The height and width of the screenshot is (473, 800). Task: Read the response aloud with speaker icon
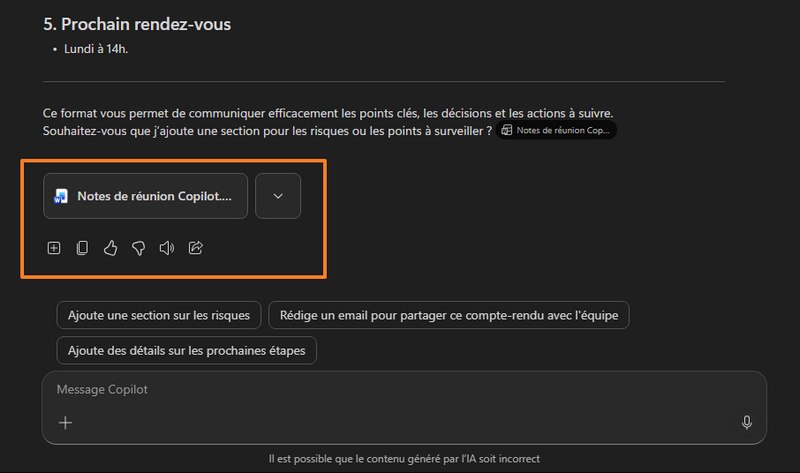pyautogui.click(x=167, y=248)
